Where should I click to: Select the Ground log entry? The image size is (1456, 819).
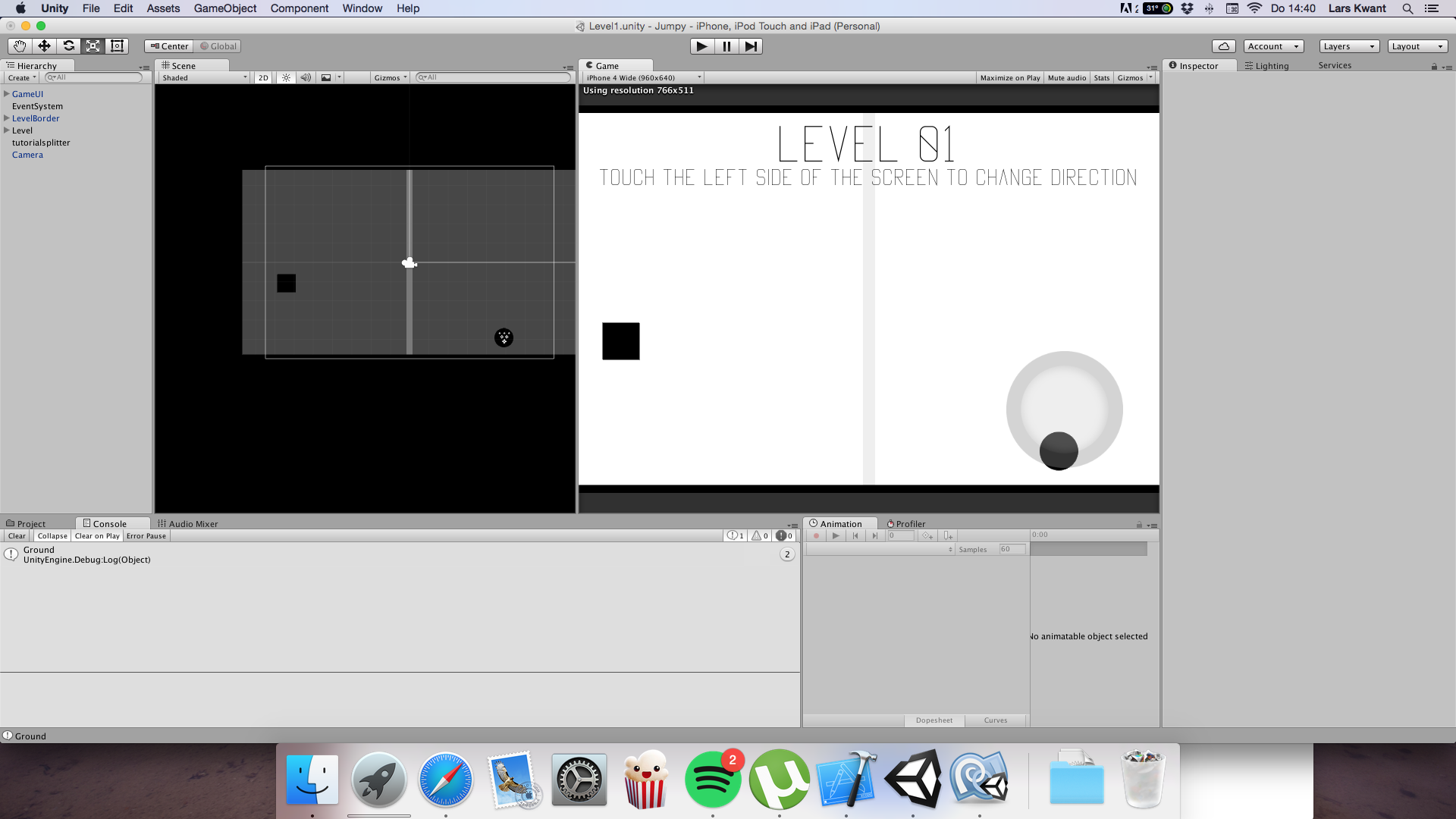click(400, 555)
